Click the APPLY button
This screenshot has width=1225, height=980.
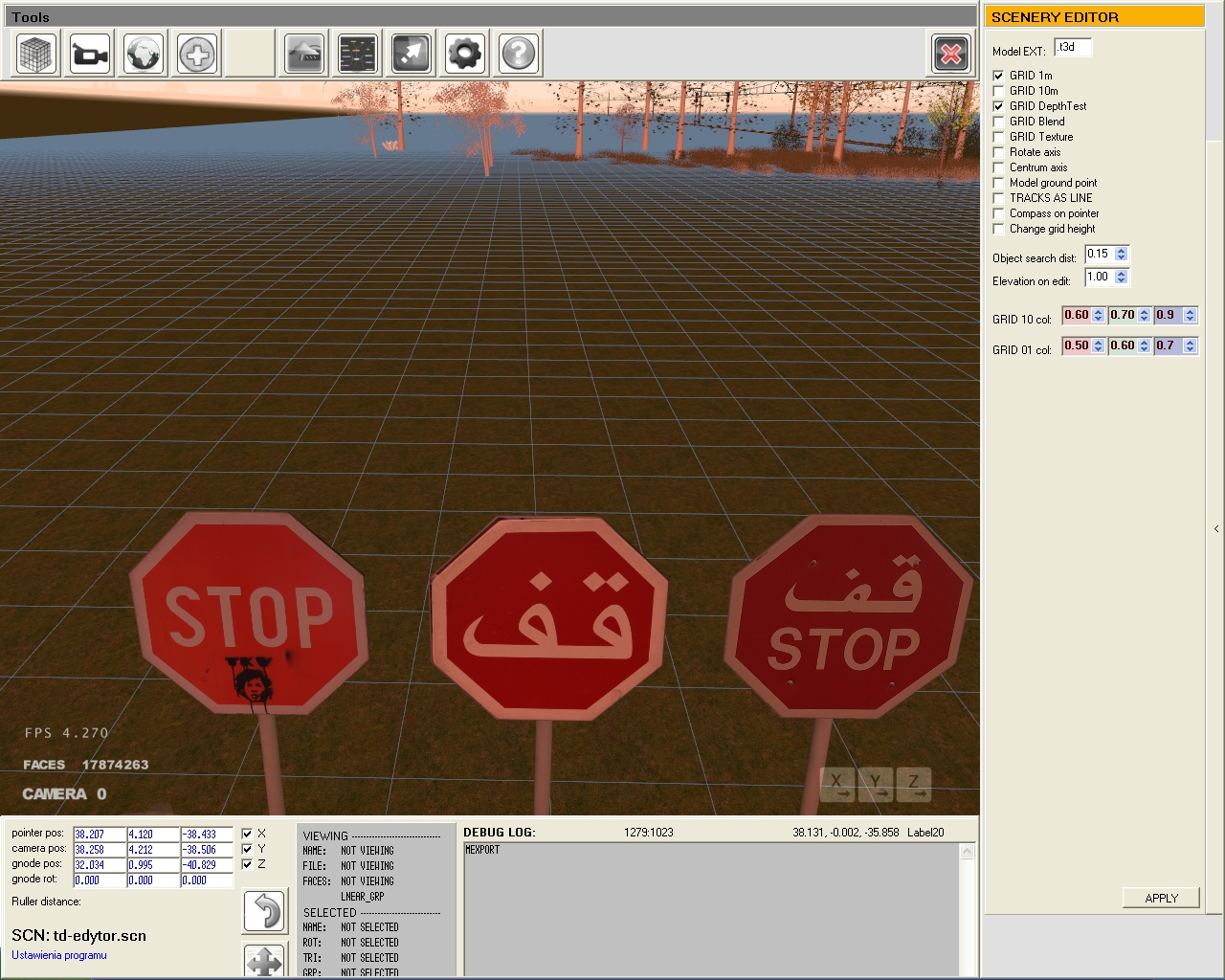tap(1161, 898)
